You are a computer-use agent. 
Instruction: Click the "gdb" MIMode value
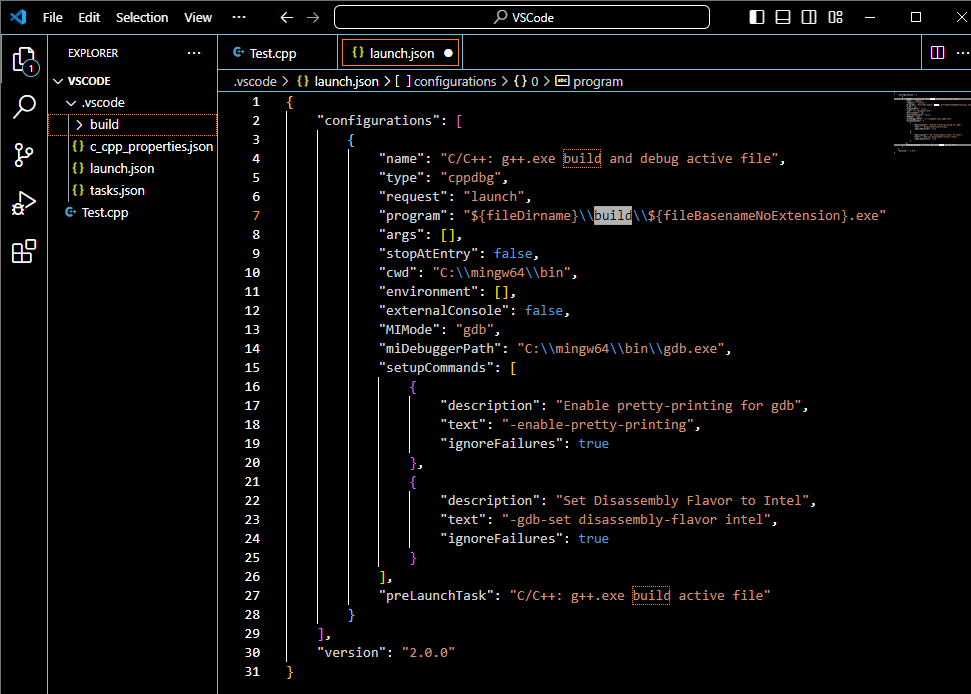474,329
